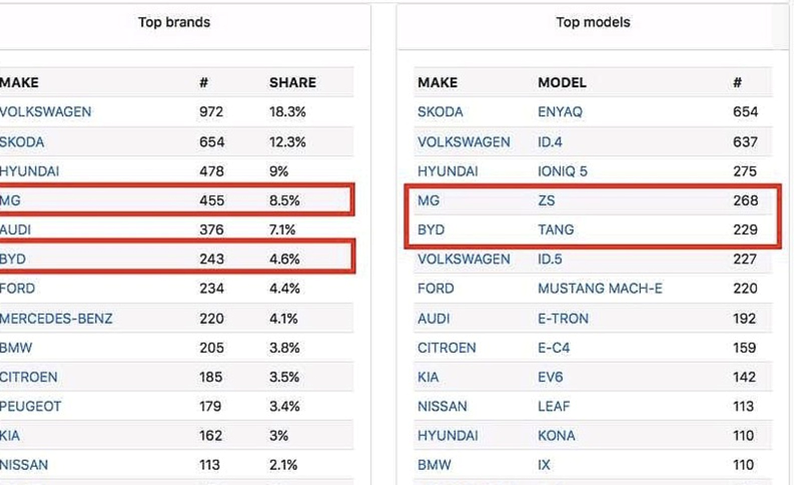Click VOLKSWAGEN link in the ID.4 row
Image resolution: width=794 pixels, height=485 pixels.
coord(463,142)
